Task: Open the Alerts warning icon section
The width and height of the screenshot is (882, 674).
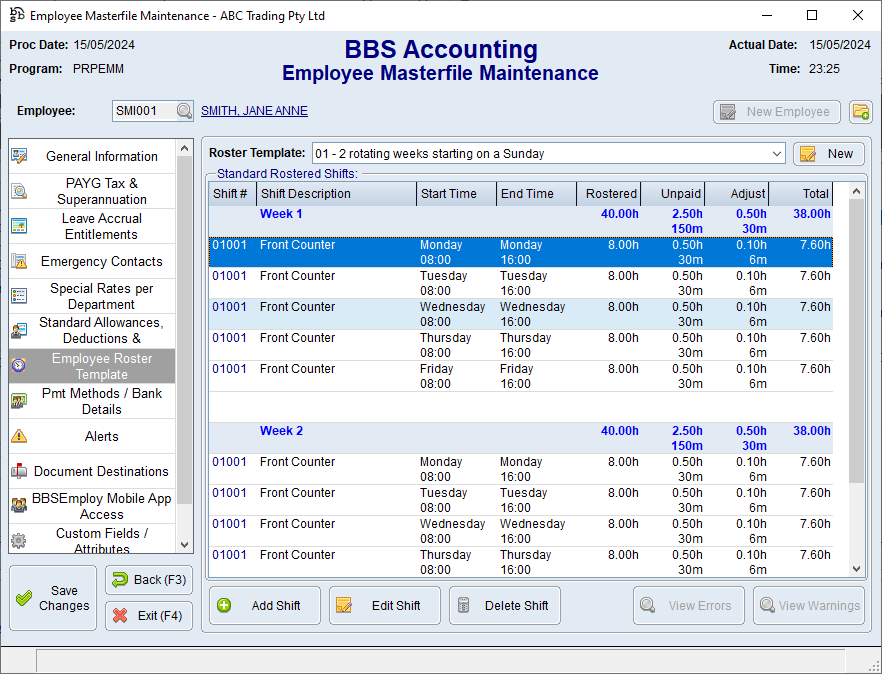Action: (x=19, y=436)
